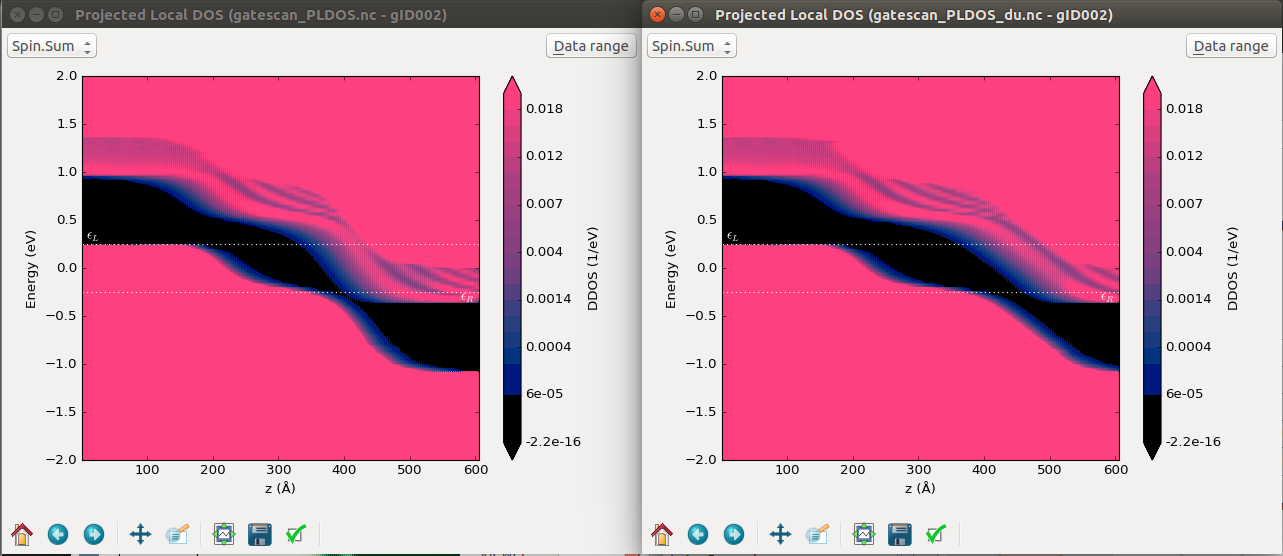The width and height of the screenshot is (1283, 556).
Task: Open figure options green check in left window
Action: (296, 534)
